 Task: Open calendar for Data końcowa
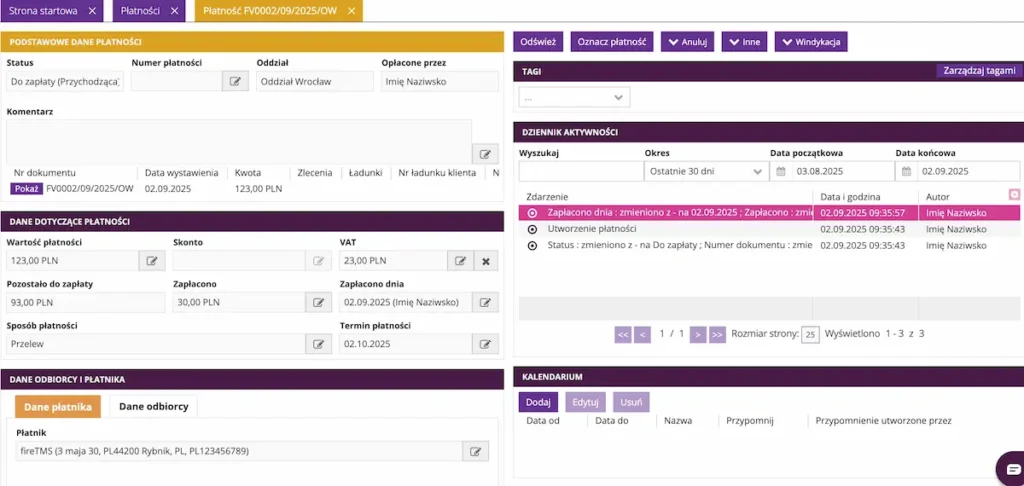pyautogui.click(x=906, y=172)
